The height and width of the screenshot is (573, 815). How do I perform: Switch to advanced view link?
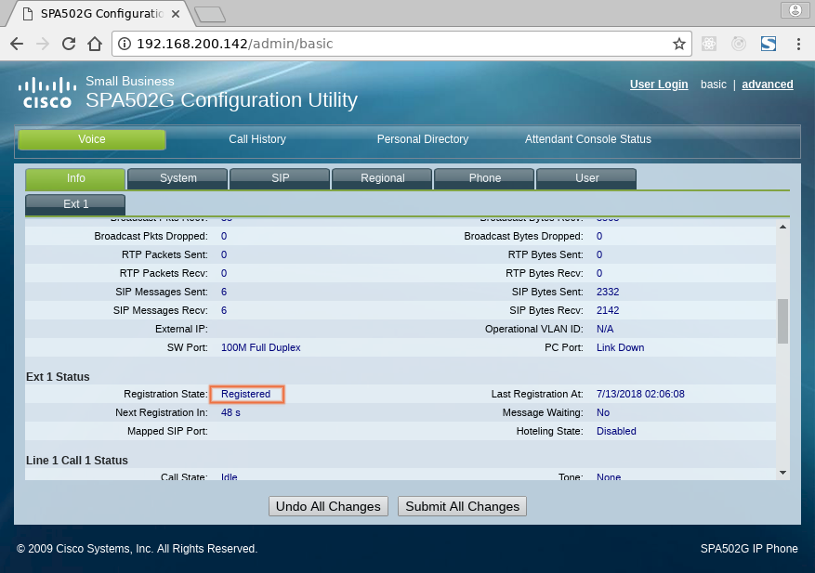[767, 84]
